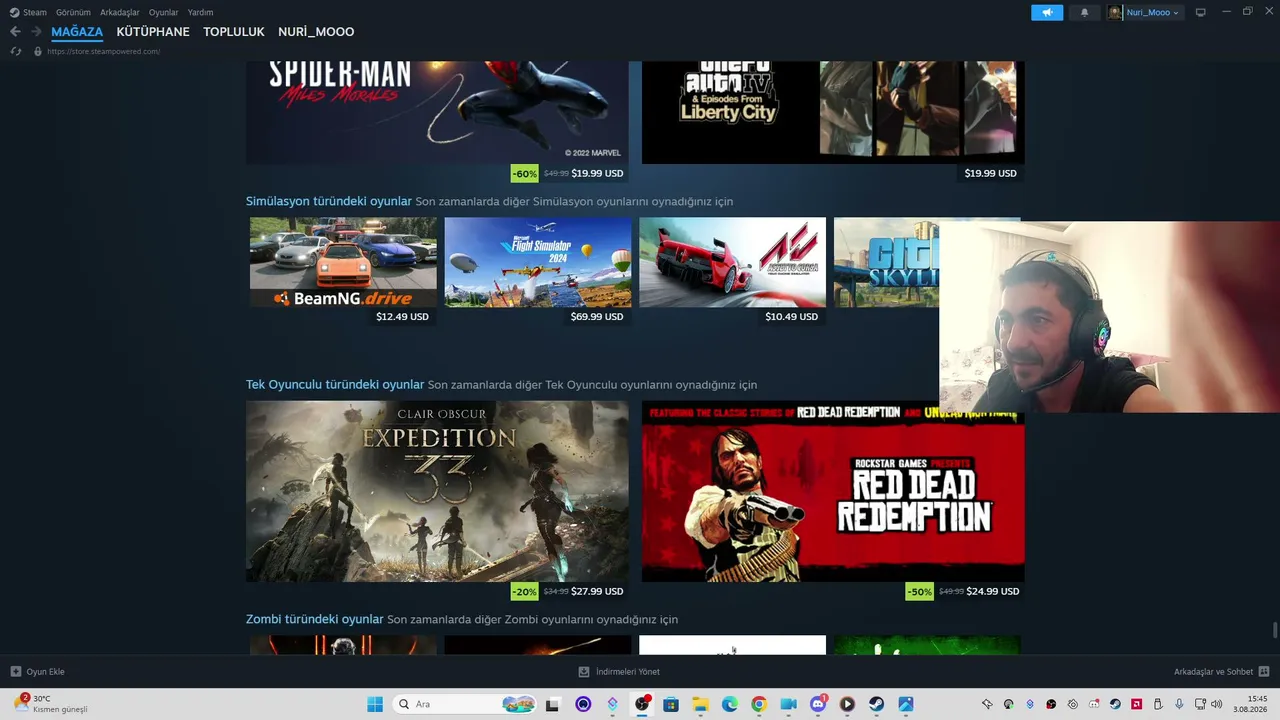1280x720 pixels.
Task: Open Arkadaşlar ve Sohbet panel
Action: [1221, 672]
